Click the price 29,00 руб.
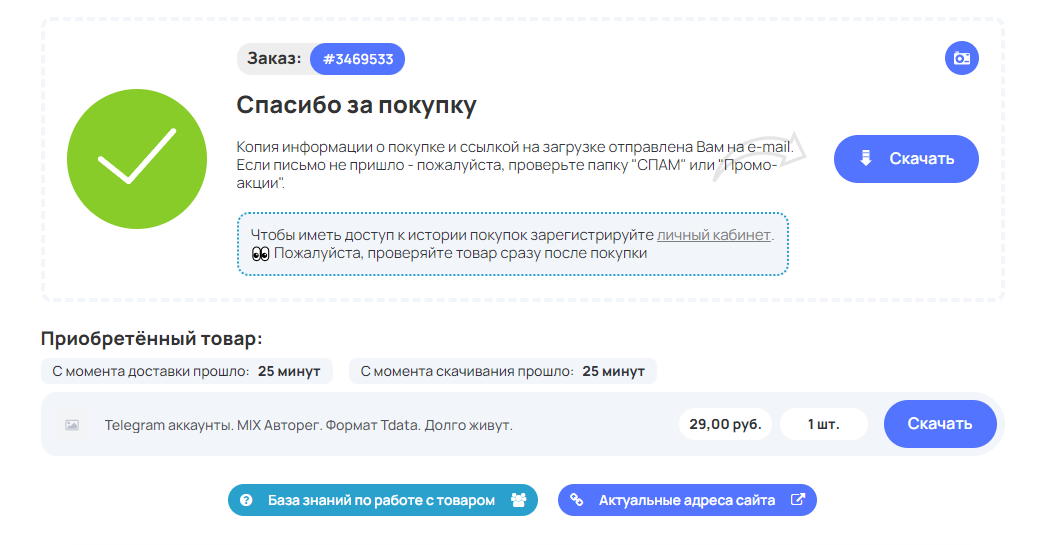1057x545 pixels. click(725, 424)
